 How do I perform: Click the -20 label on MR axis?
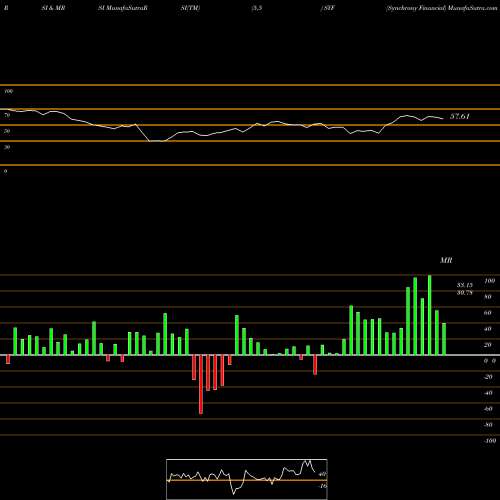(488, 377)
